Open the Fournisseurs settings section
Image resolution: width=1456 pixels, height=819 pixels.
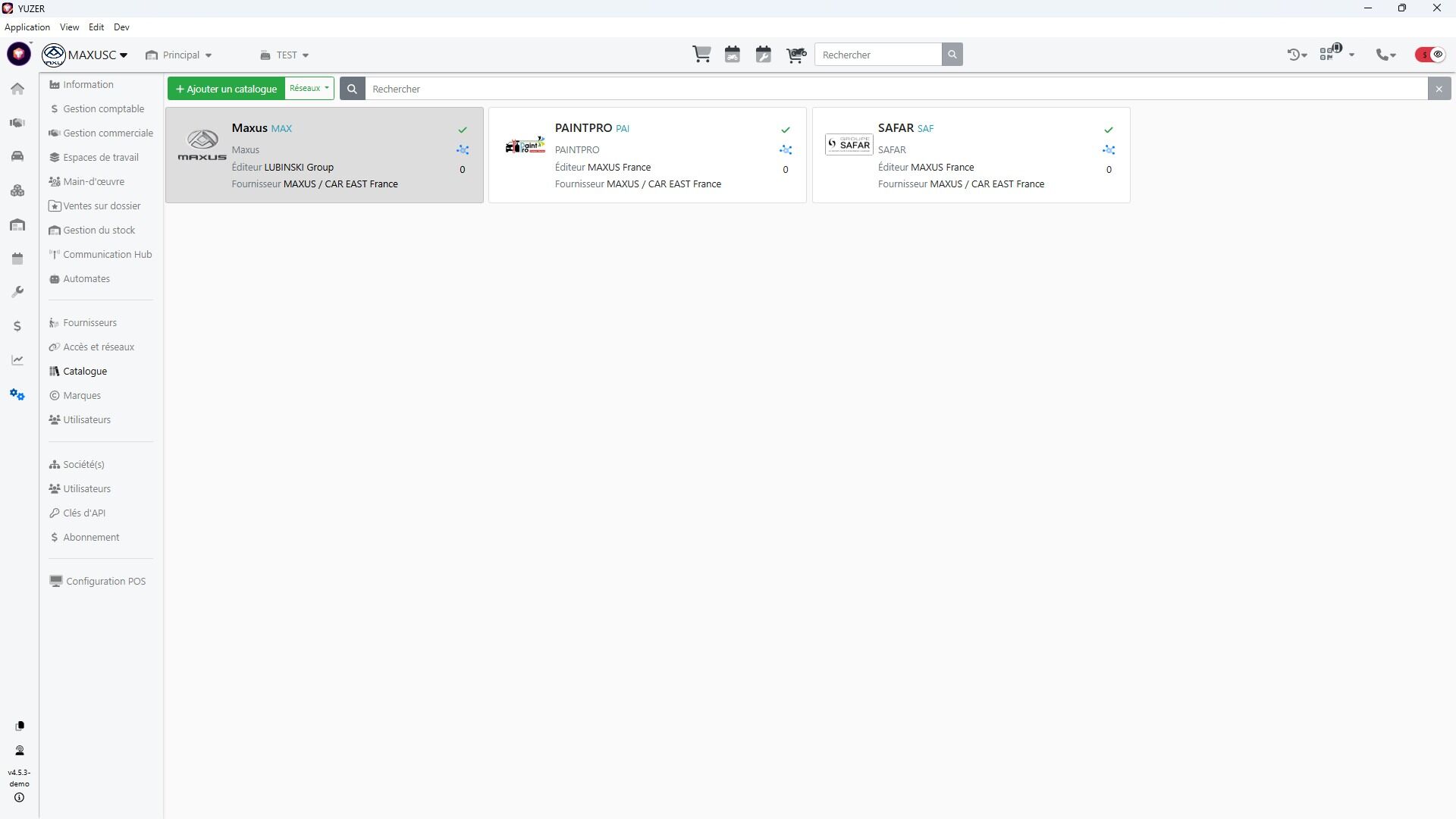click(x=89, y=323)
